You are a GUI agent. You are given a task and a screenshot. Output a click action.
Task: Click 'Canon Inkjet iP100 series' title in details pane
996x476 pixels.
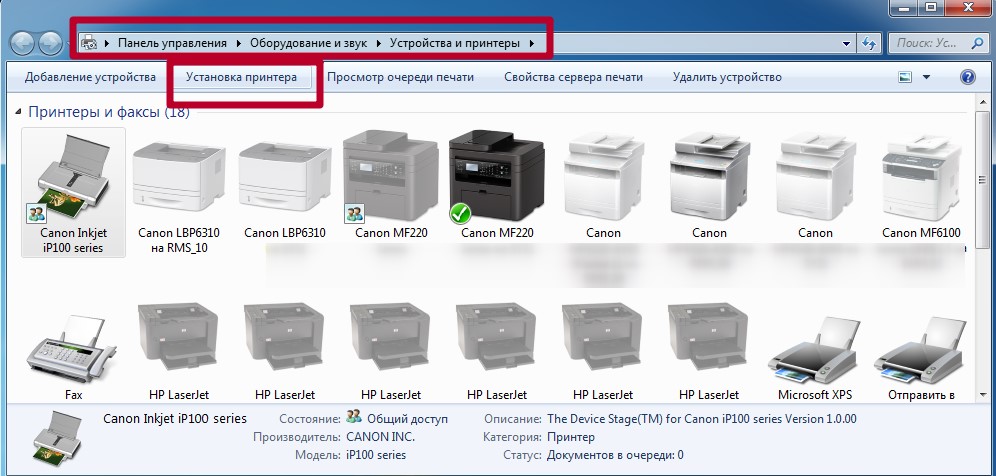pos(175,419)
